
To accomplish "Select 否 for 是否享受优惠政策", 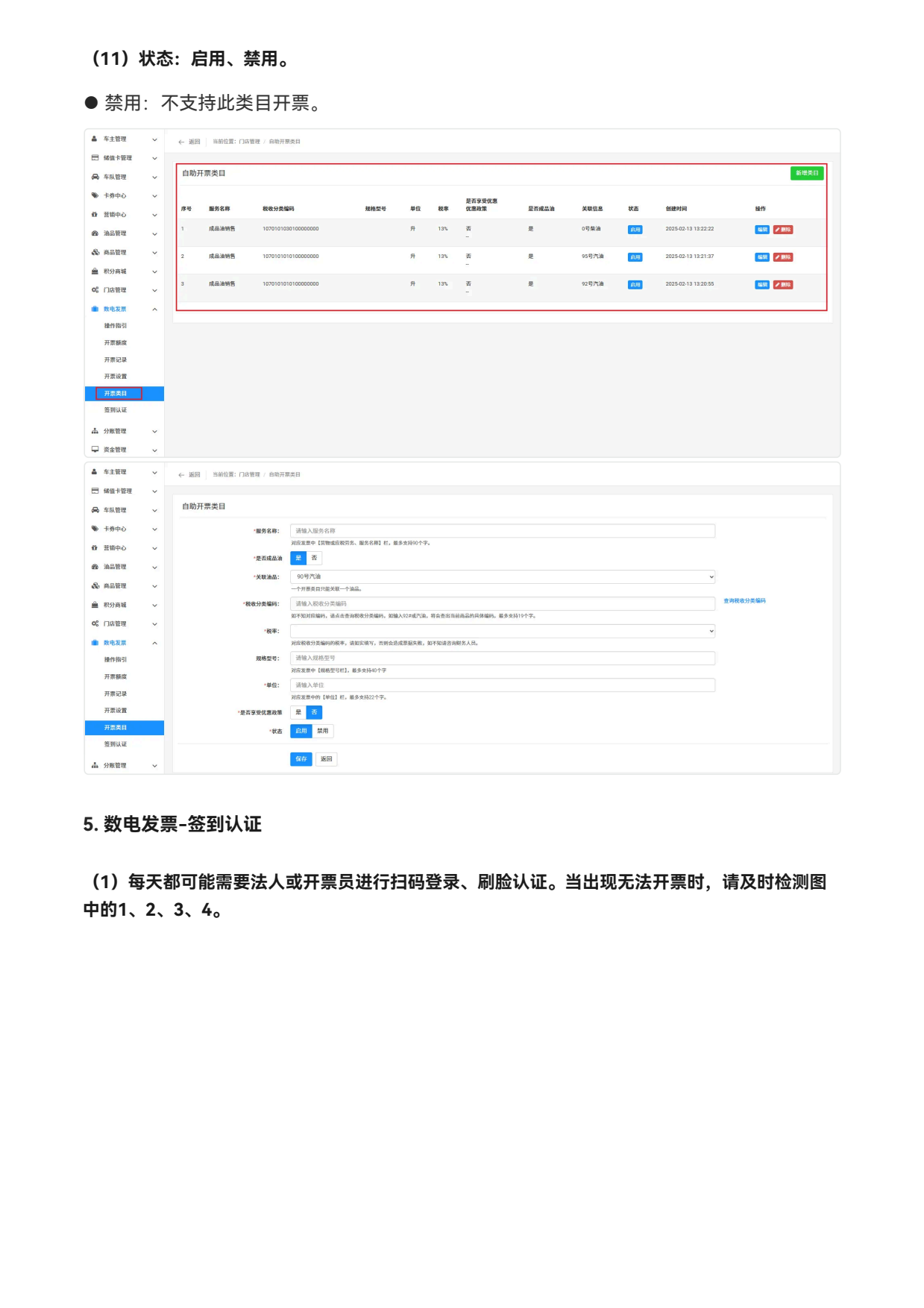I will [x=314, y=712].
